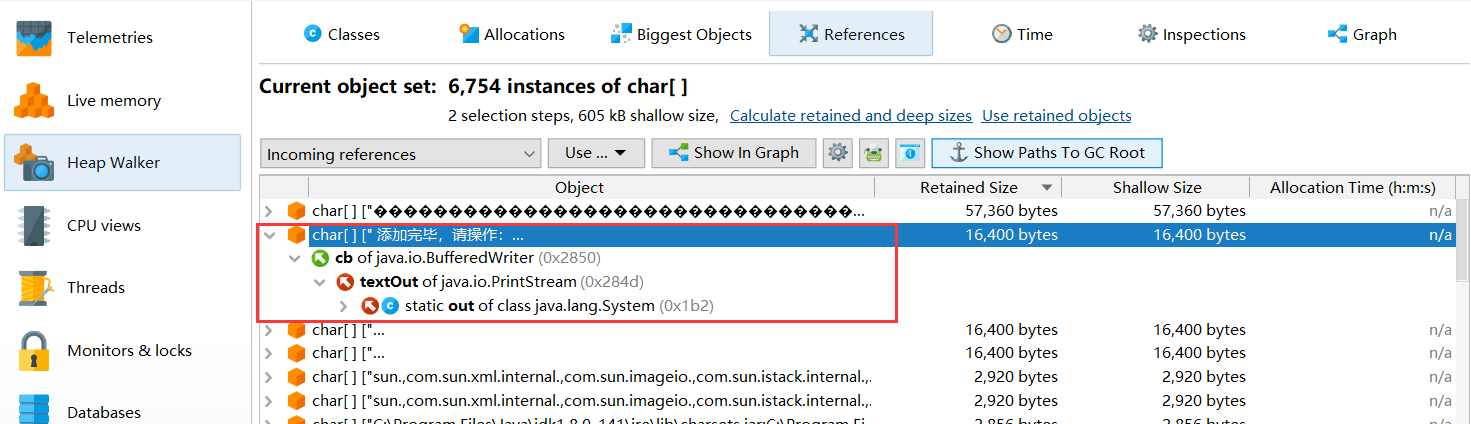Click the blue info window icon

(910, 153)
